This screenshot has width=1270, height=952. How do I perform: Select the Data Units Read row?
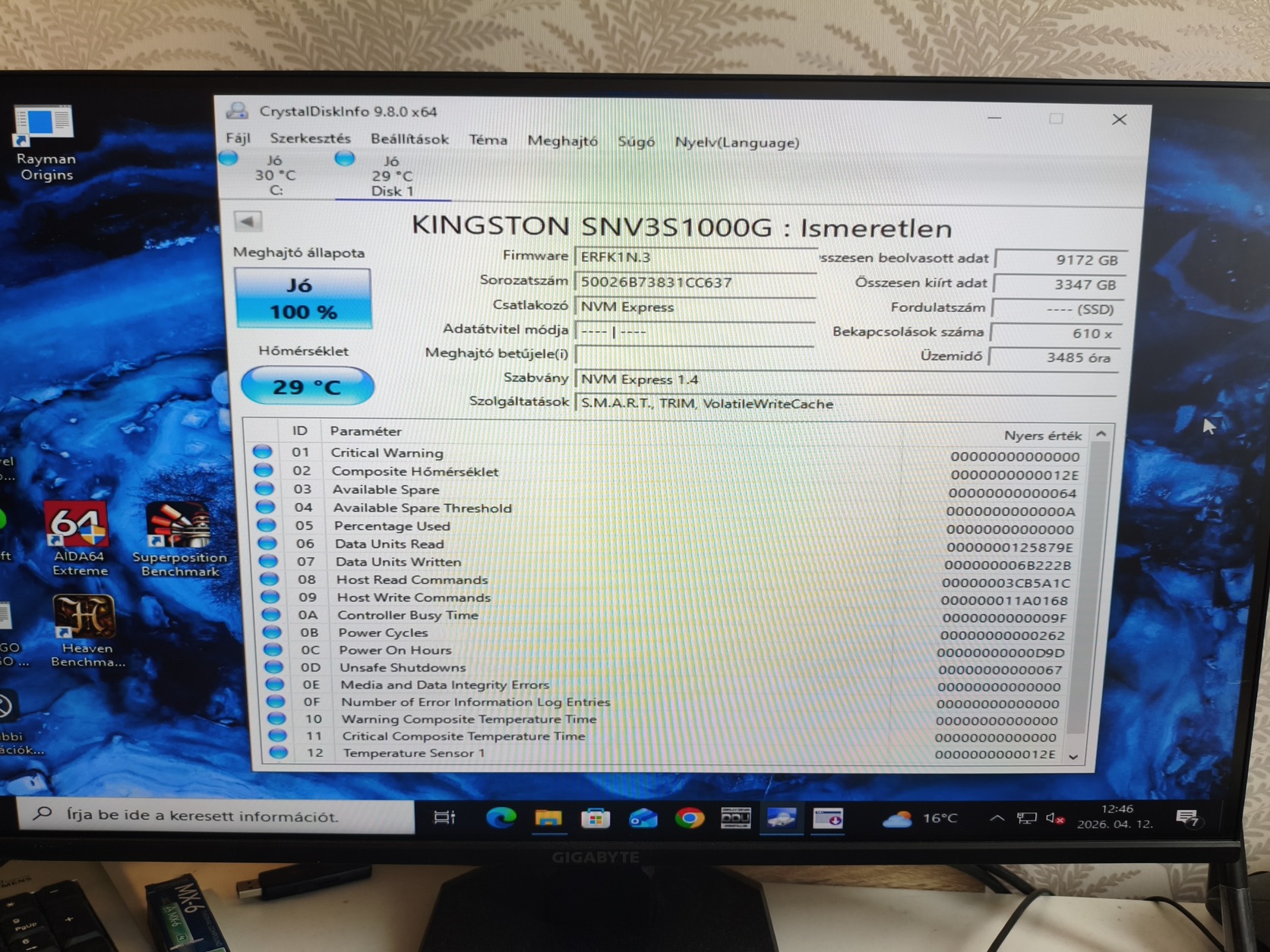668,545
